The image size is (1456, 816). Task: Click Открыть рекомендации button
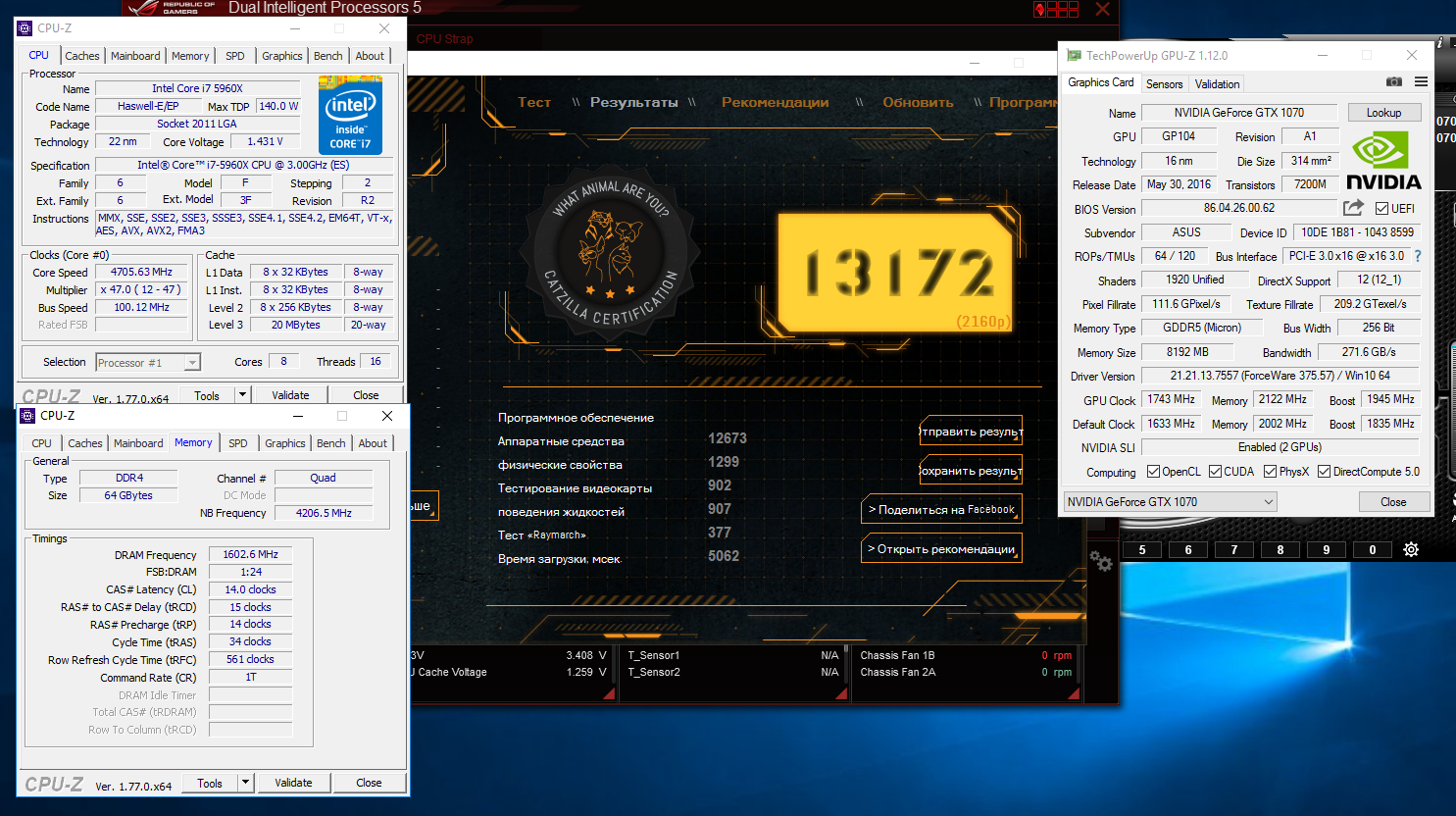pyautogui.click(x=941, y=548)
